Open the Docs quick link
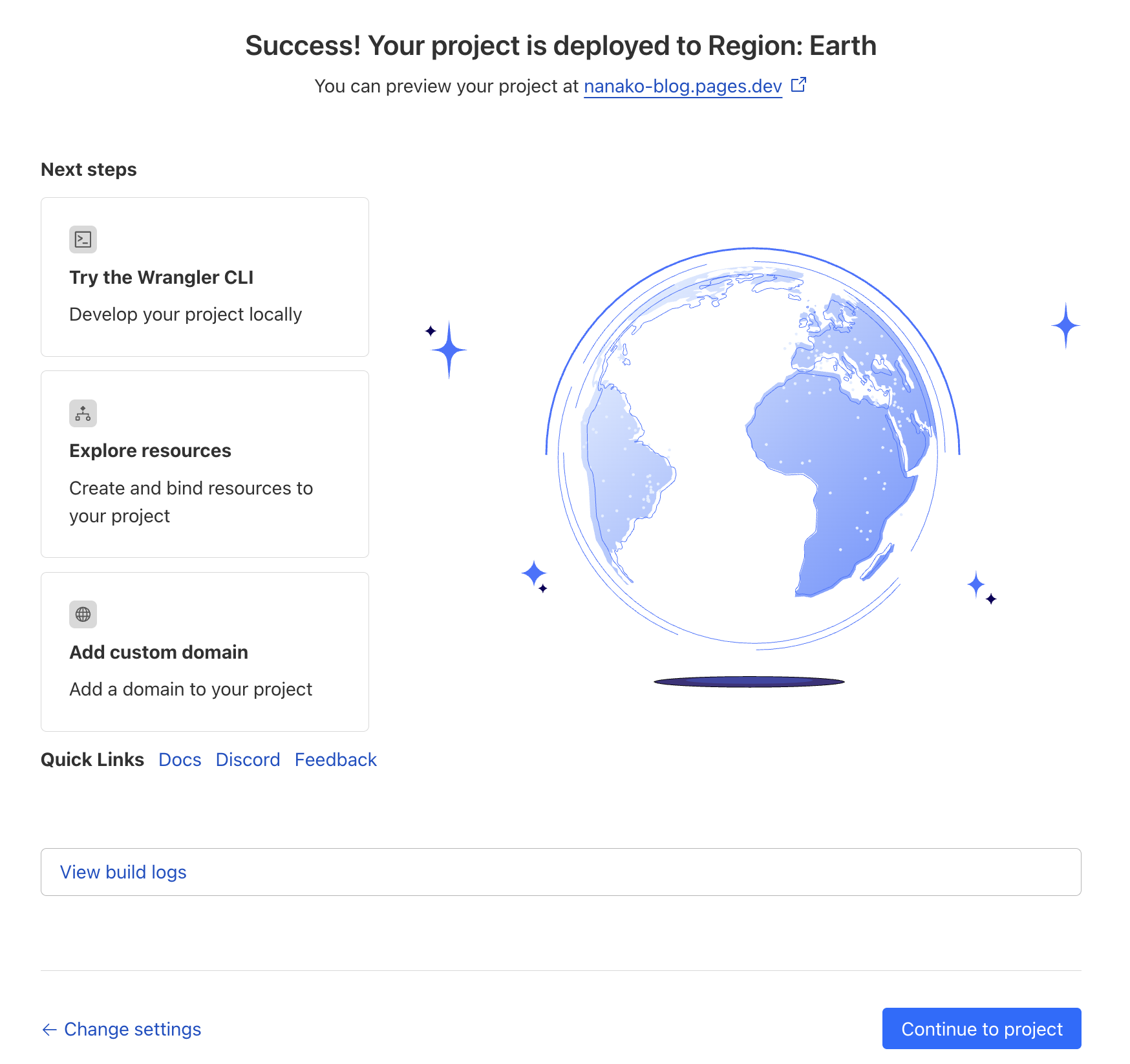 click(x=180, y=760)
